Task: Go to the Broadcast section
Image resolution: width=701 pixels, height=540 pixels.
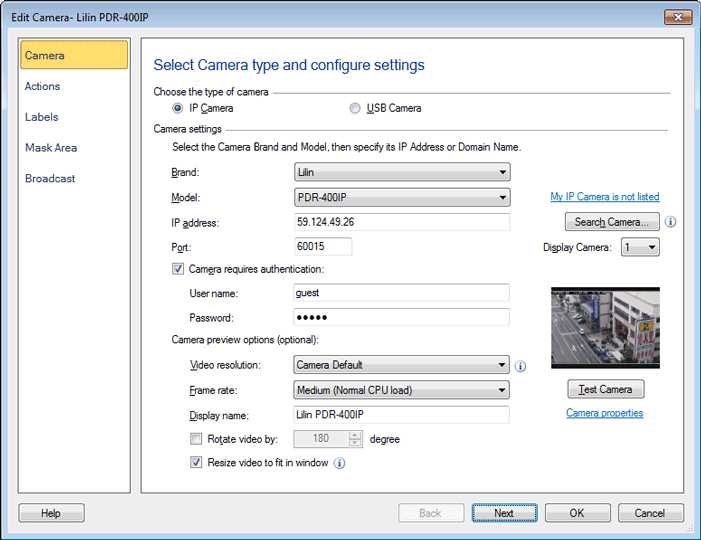Action: click(x=50, y=179)
